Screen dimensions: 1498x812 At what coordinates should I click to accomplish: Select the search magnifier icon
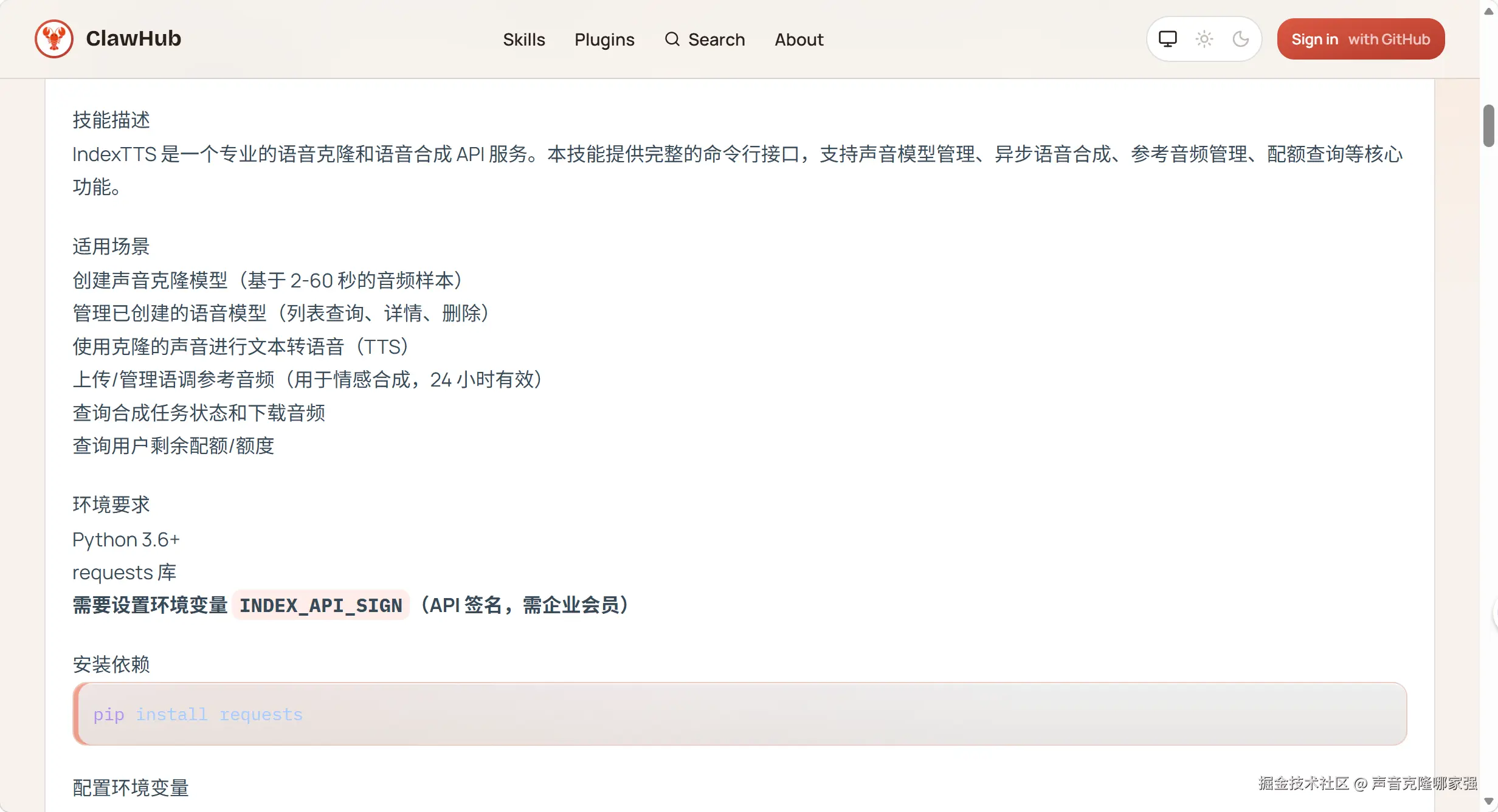click(x=672, y=39)
